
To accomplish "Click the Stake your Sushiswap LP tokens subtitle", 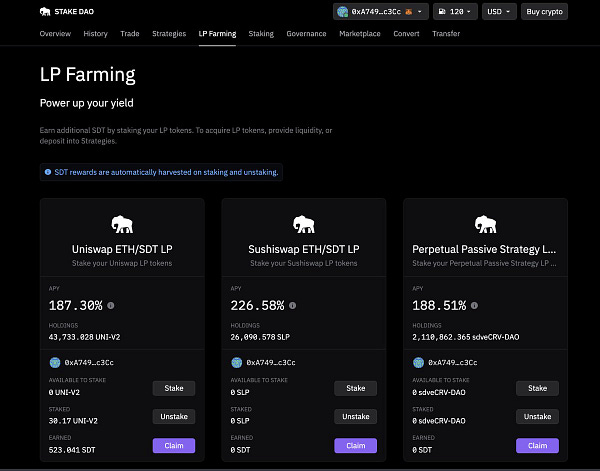I will (304, 263).
